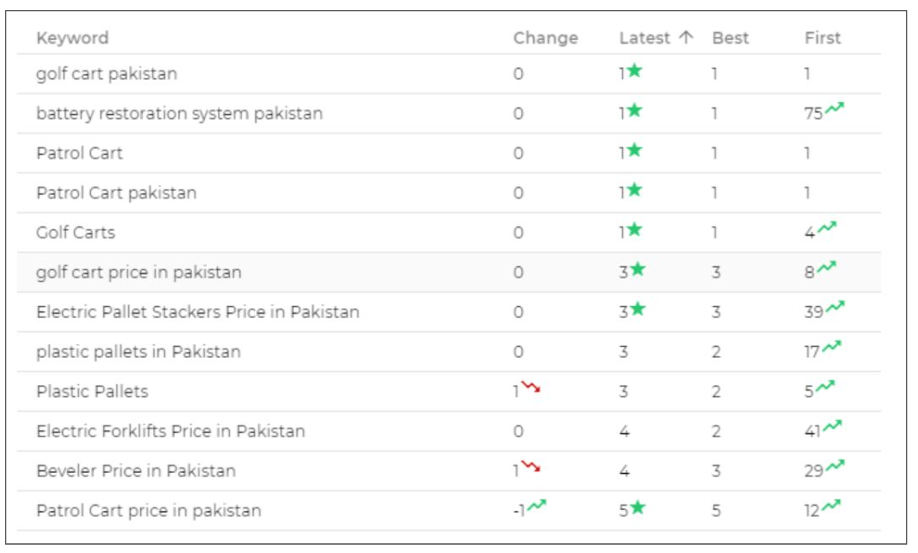Image resolution: width=918 pixels, height=553 pixels.
Task: Click green trend arrow next to 41
Action: 832,428
